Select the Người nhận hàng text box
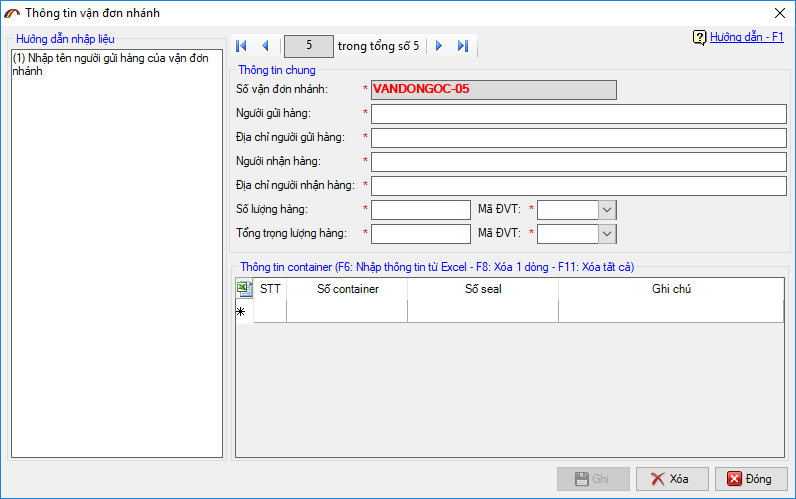This screenshot has height=499, width=796. tap(578, 161)
